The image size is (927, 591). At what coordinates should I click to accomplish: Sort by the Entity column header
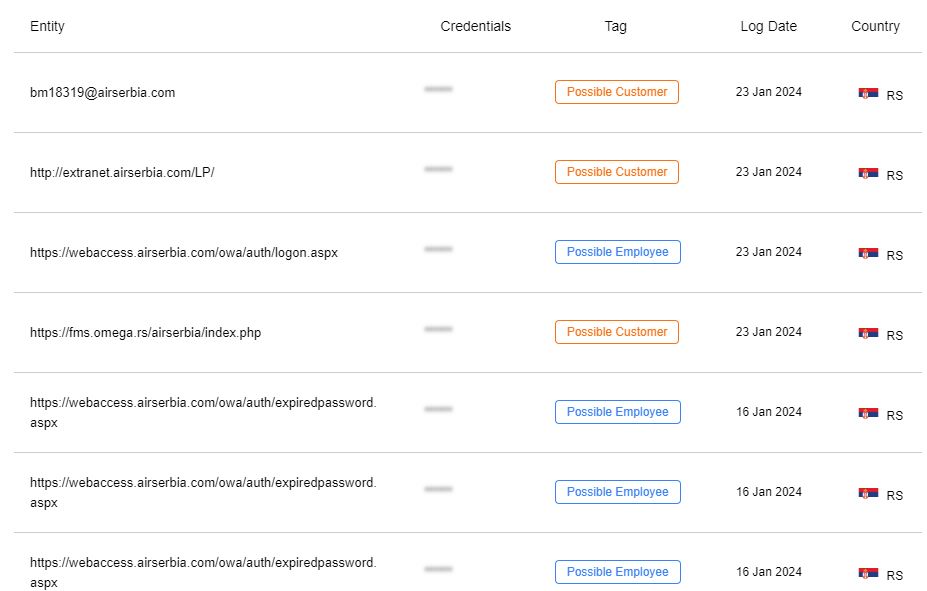[47, 26]
